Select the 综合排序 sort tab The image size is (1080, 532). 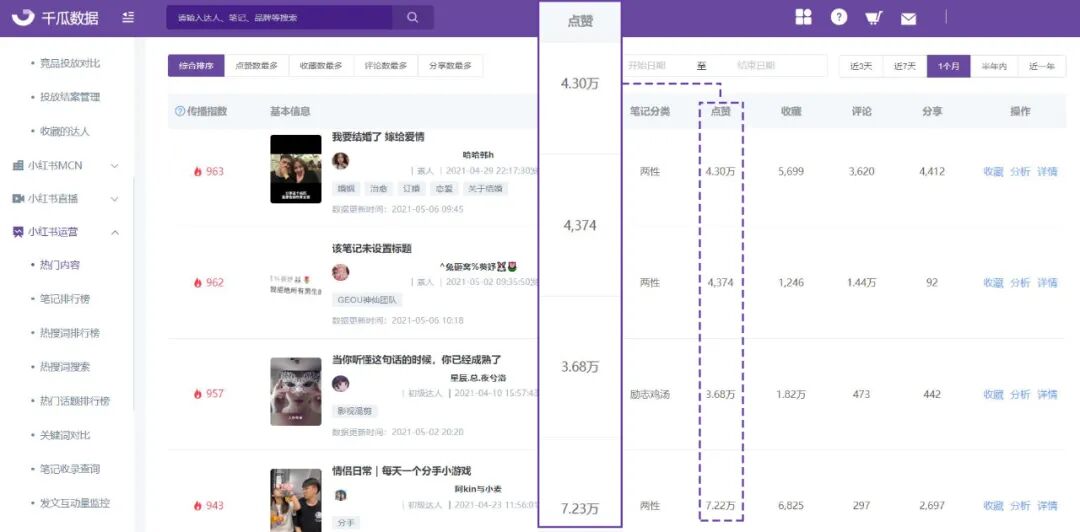tap(196, 66)
